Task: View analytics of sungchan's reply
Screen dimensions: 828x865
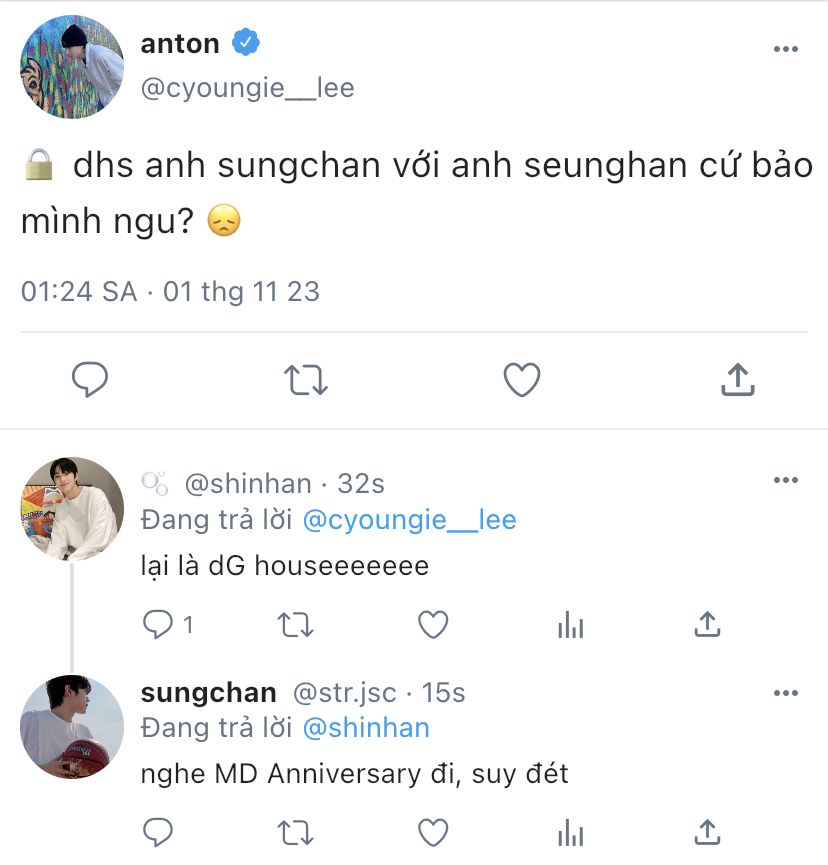Action: 570,832
